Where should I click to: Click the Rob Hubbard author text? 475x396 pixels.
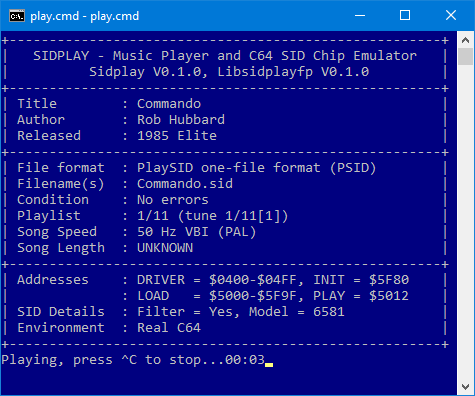pyautogui.click(x=181, y=120)
